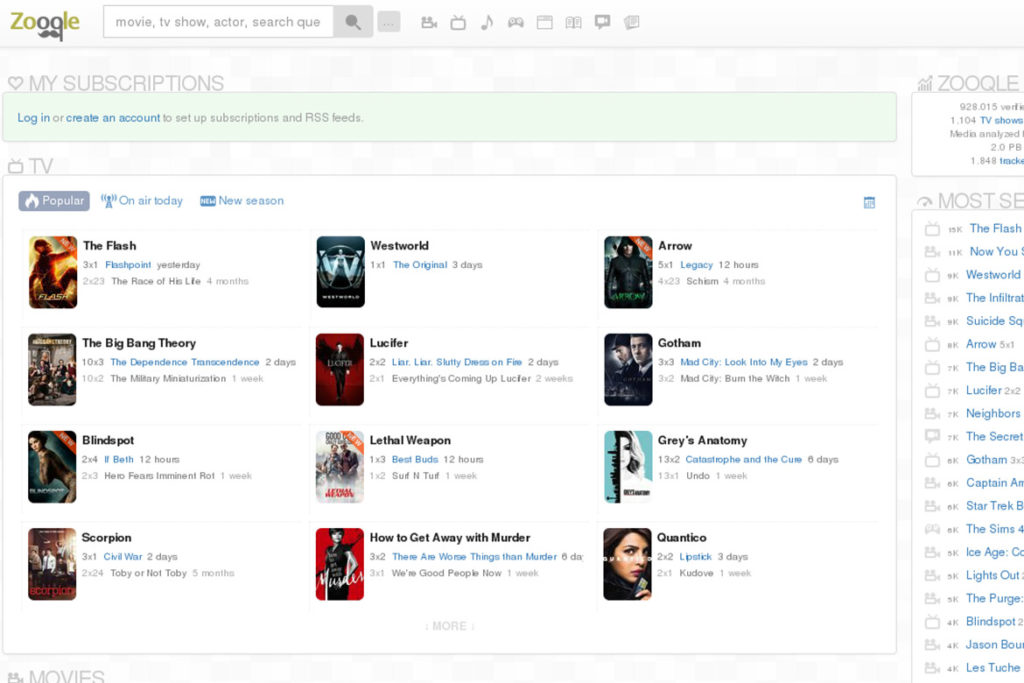1024x683 pixels.
Task: Click TV icon beside Blindspot in Most Seeded
Action: click(x=933, y=622)
